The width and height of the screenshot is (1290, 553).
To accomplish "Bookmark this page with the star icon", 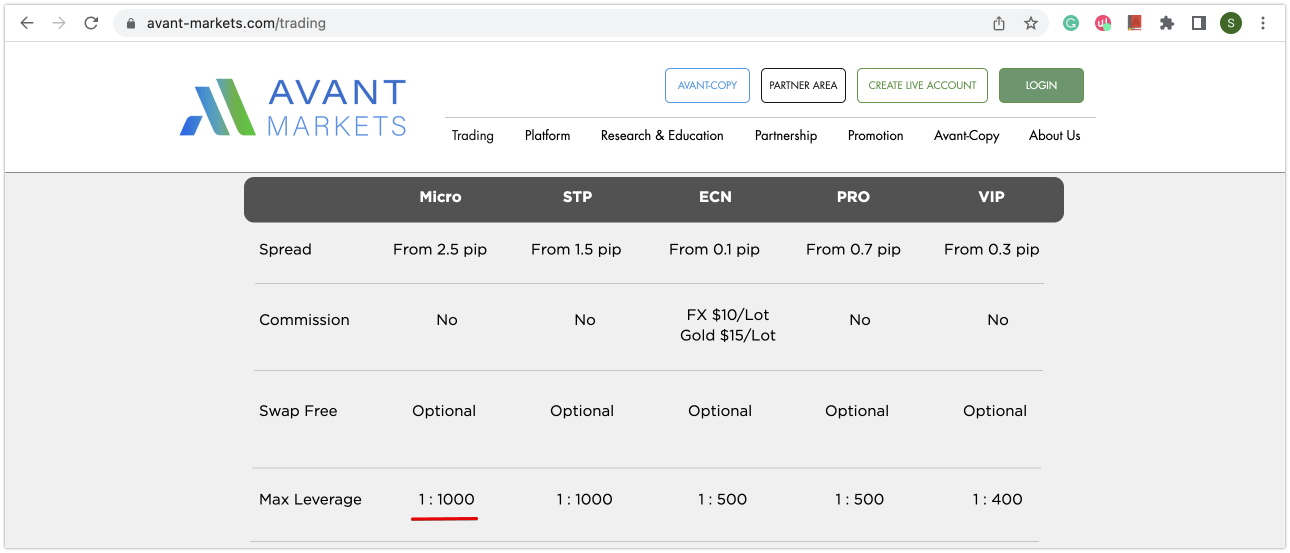I will 1031,23.
